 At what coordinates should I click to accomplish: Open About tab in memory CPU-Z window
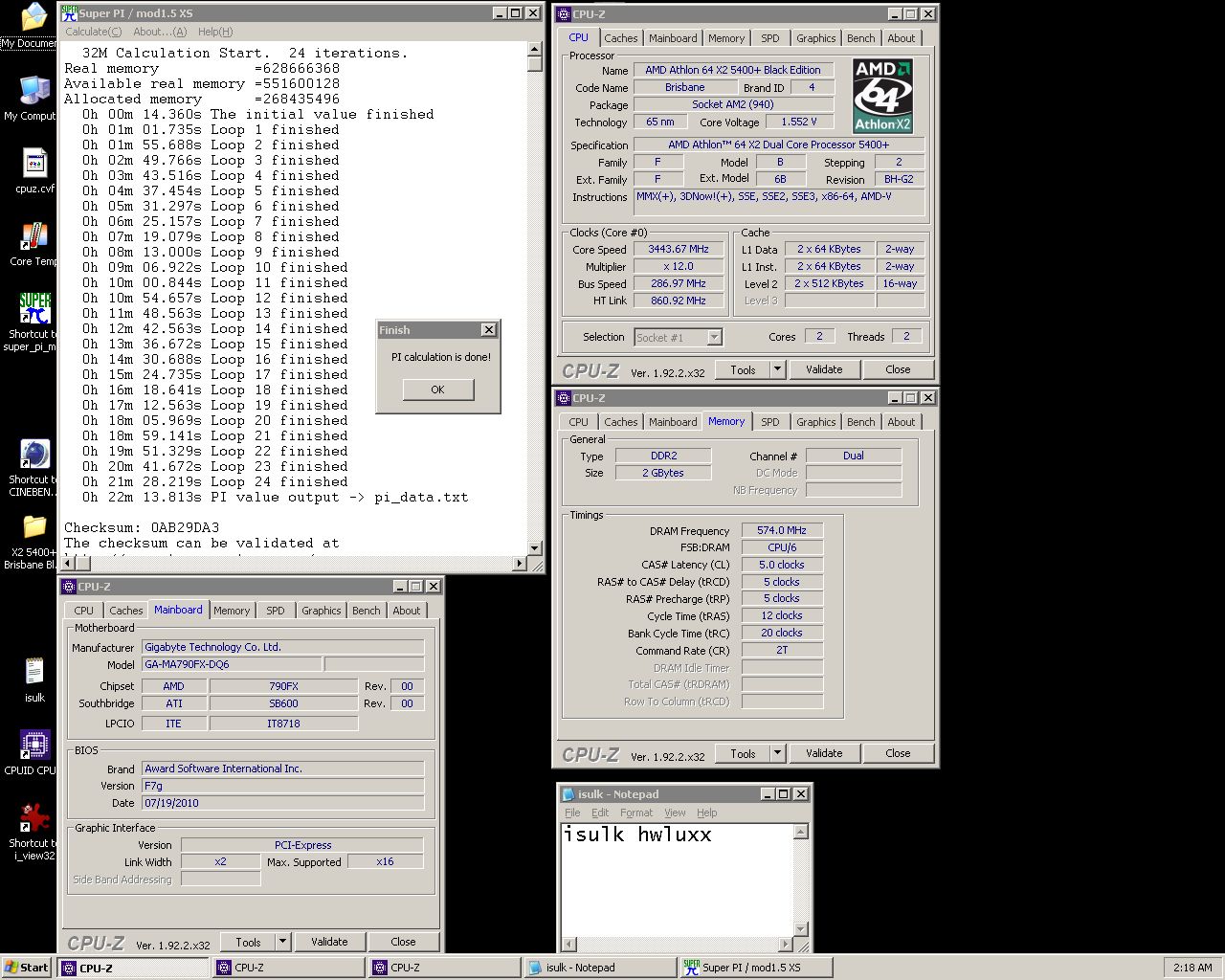pos(901,422)
